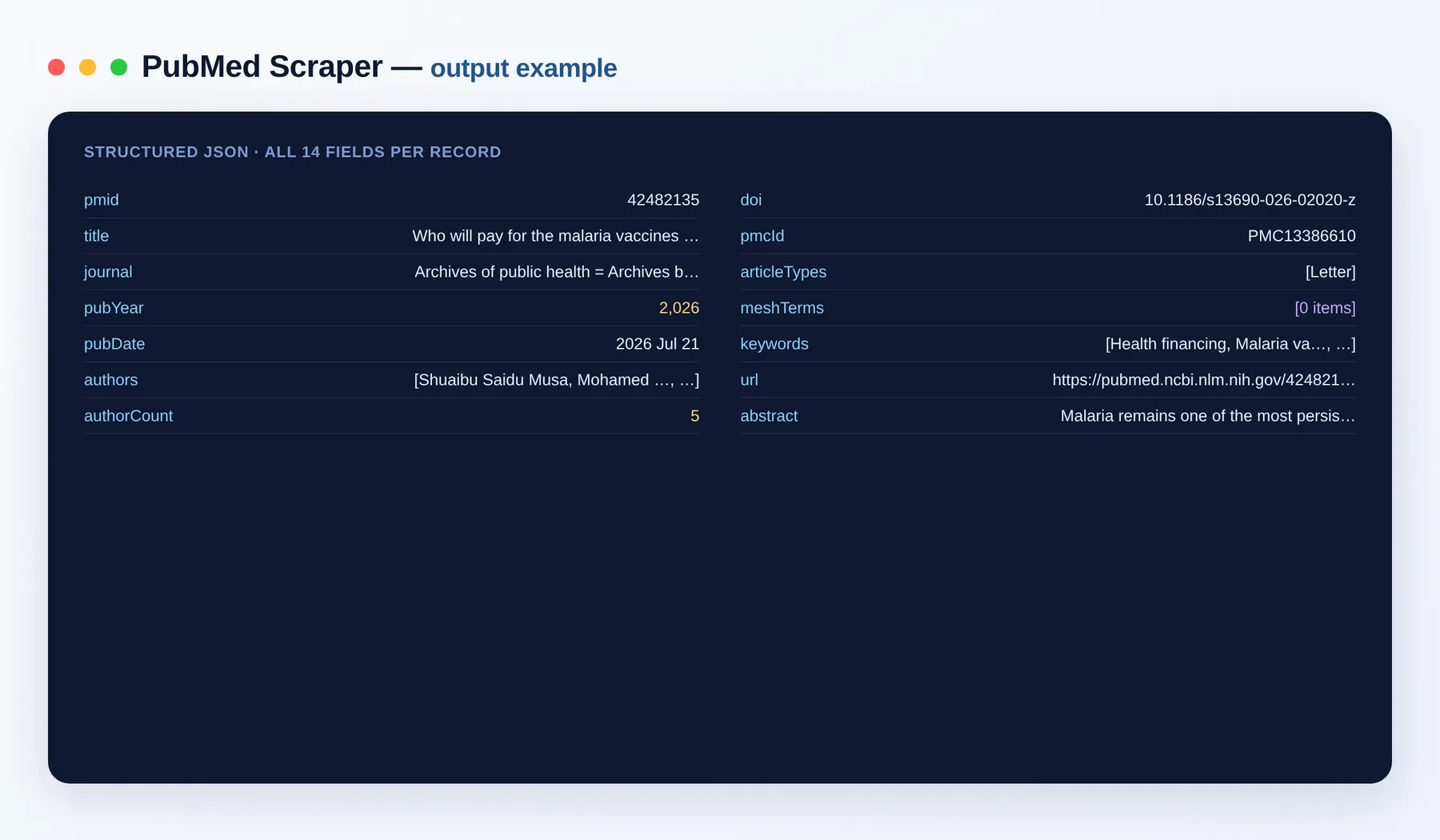Select the 'pmid' field name
1440x840 pixels.
[x=102, y=200]
